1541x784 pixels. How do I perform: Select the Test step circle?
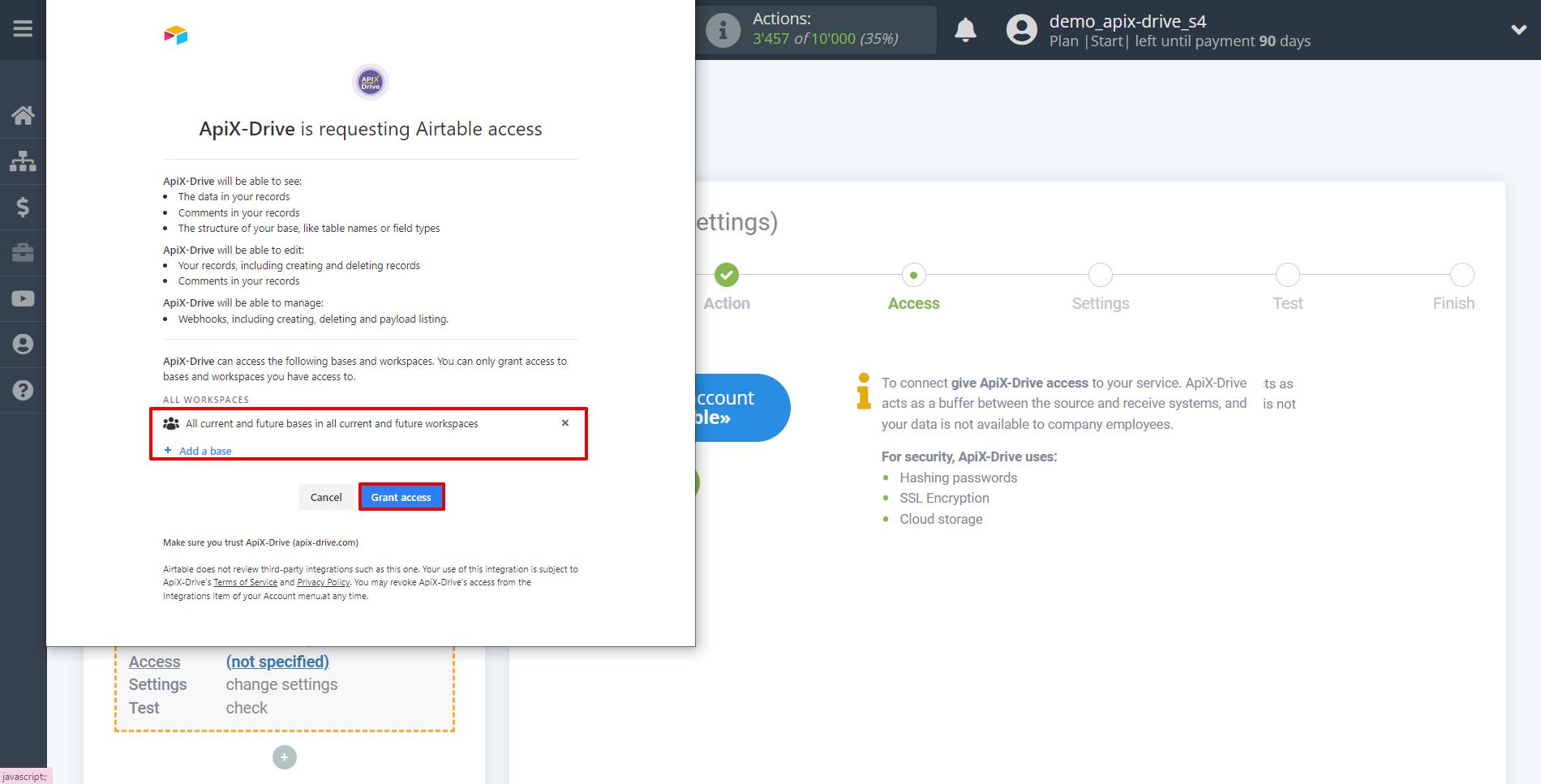(1288, 275)
